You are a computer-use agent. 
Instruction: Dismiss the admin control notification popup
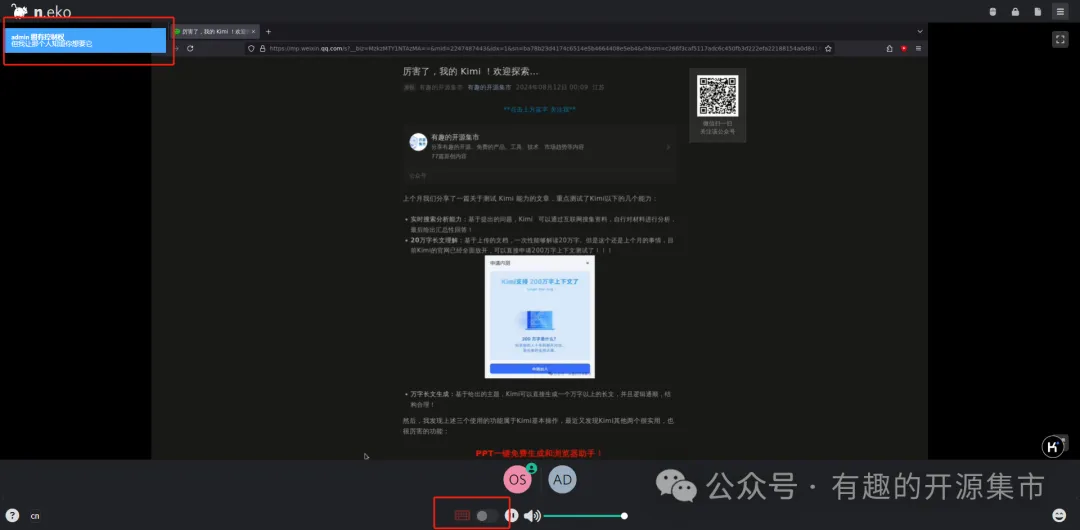click(86, 40)
